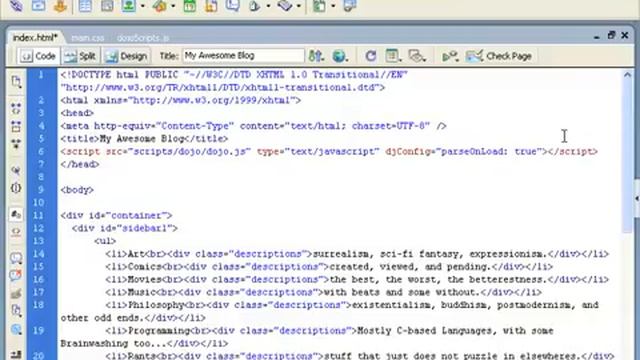Image resolution: width=640 pixels, height=360 pixels.
Task: Insert a Table from the Insert bar
Action: coord(85,6)
